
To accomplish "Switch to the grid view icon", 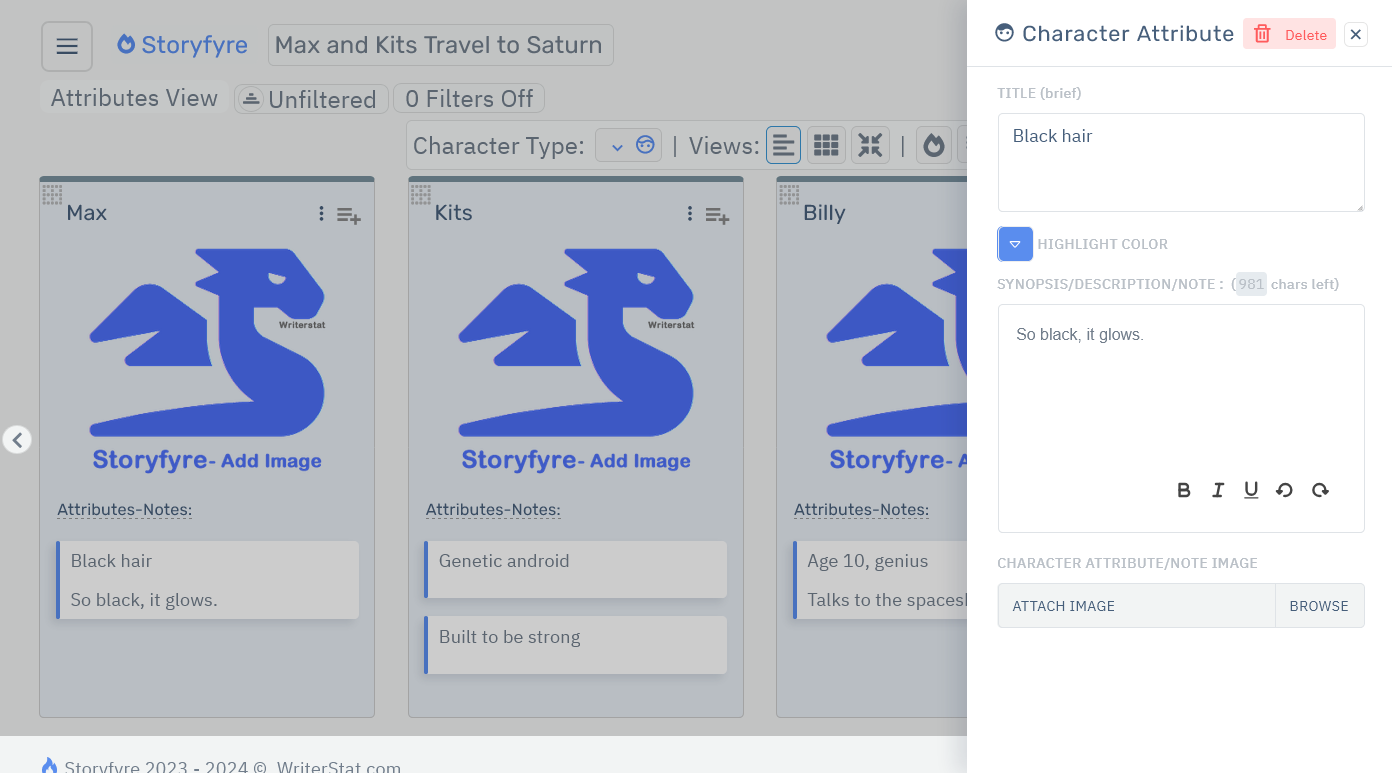I will pyautogui.click(x=826, y=144).
